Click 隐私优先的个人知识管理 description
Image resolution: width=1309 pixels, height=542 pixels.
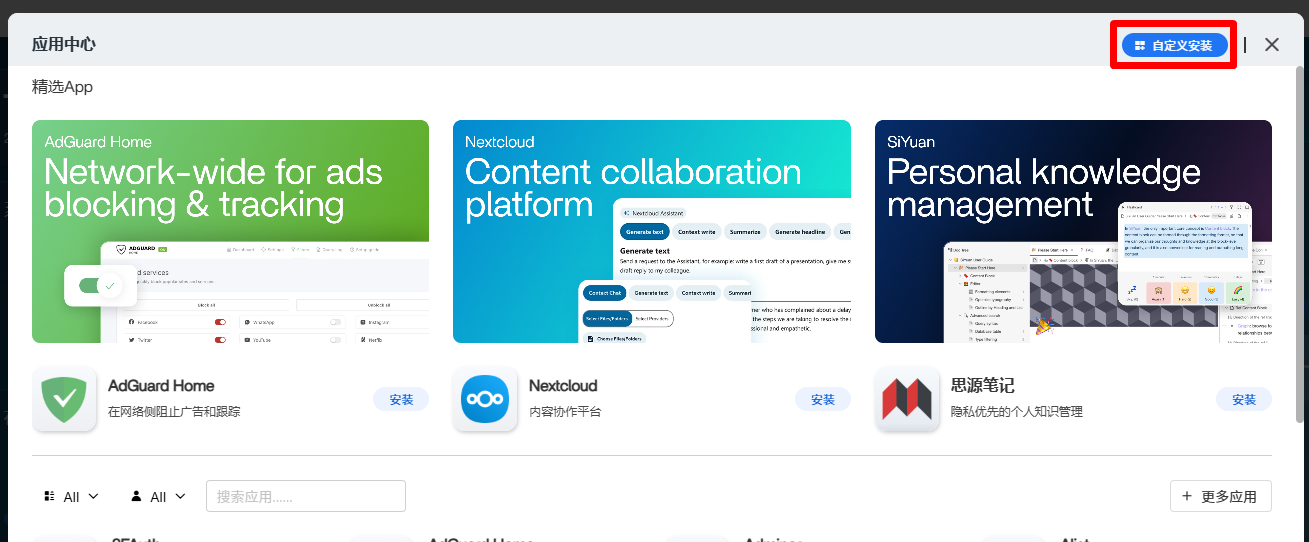coord(1017,411)
